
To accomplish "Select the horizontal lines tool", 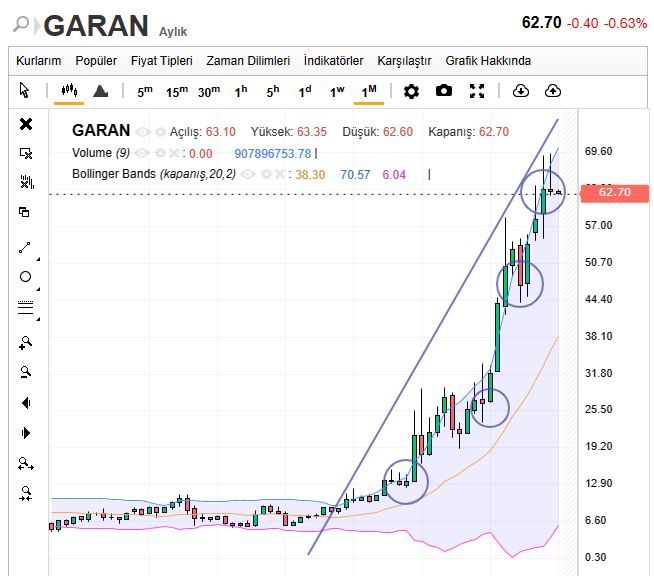I will click(25, 307).
